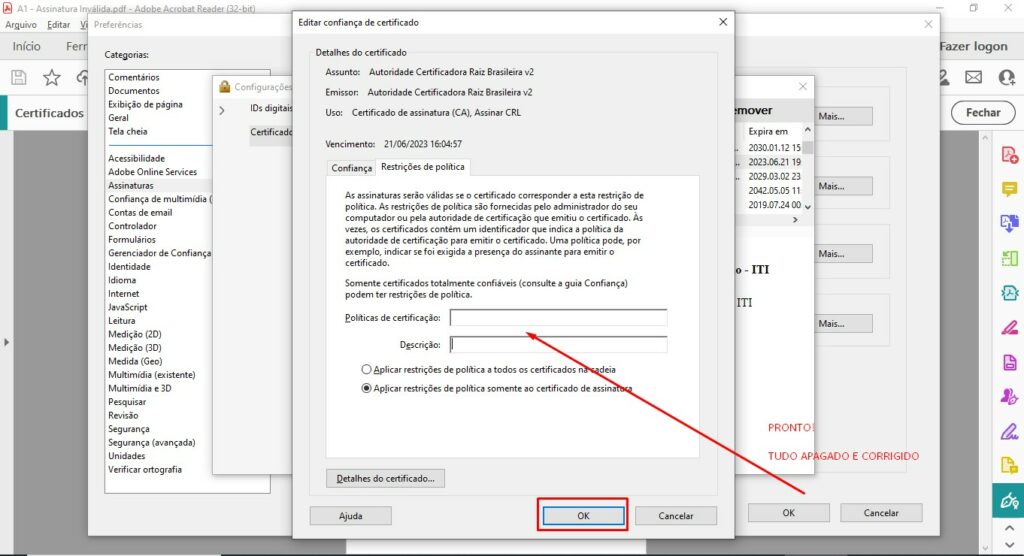Open the yellow Comment tool icon
1024x556 pixels.
(1009, 189)
